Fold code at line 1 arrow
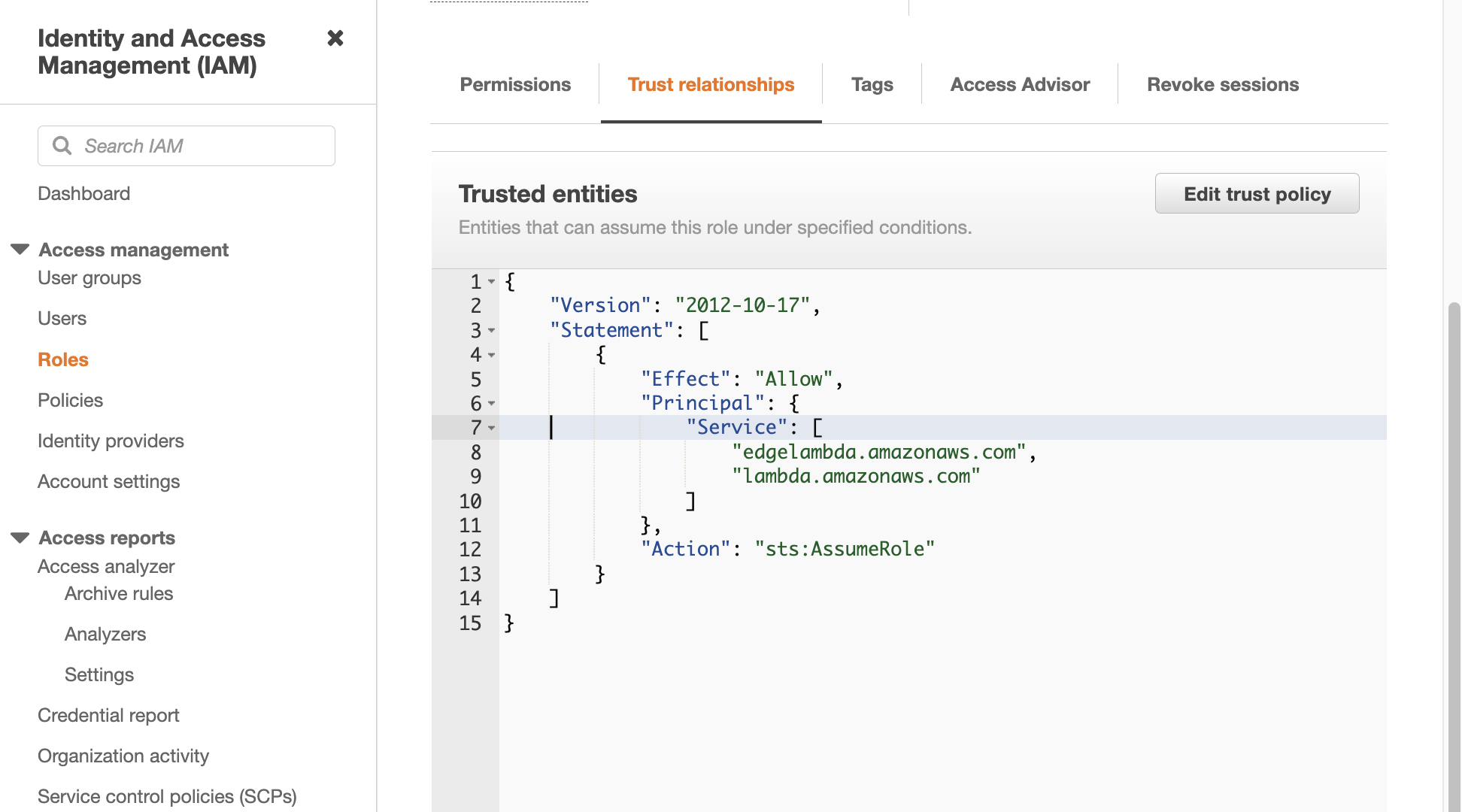This screenshot has height=812, width=1462. (x=491, y=282)
